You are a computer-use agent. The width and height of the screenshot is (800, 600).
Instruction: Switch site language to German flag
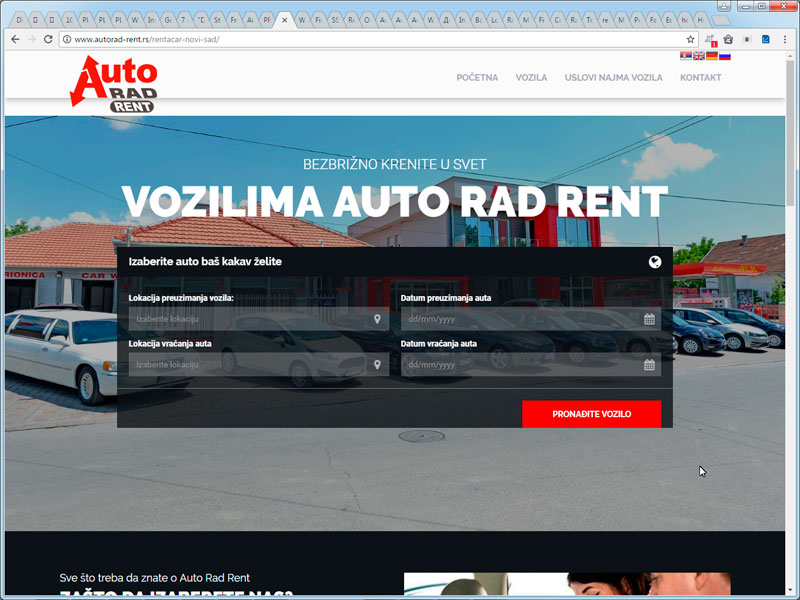712,56
